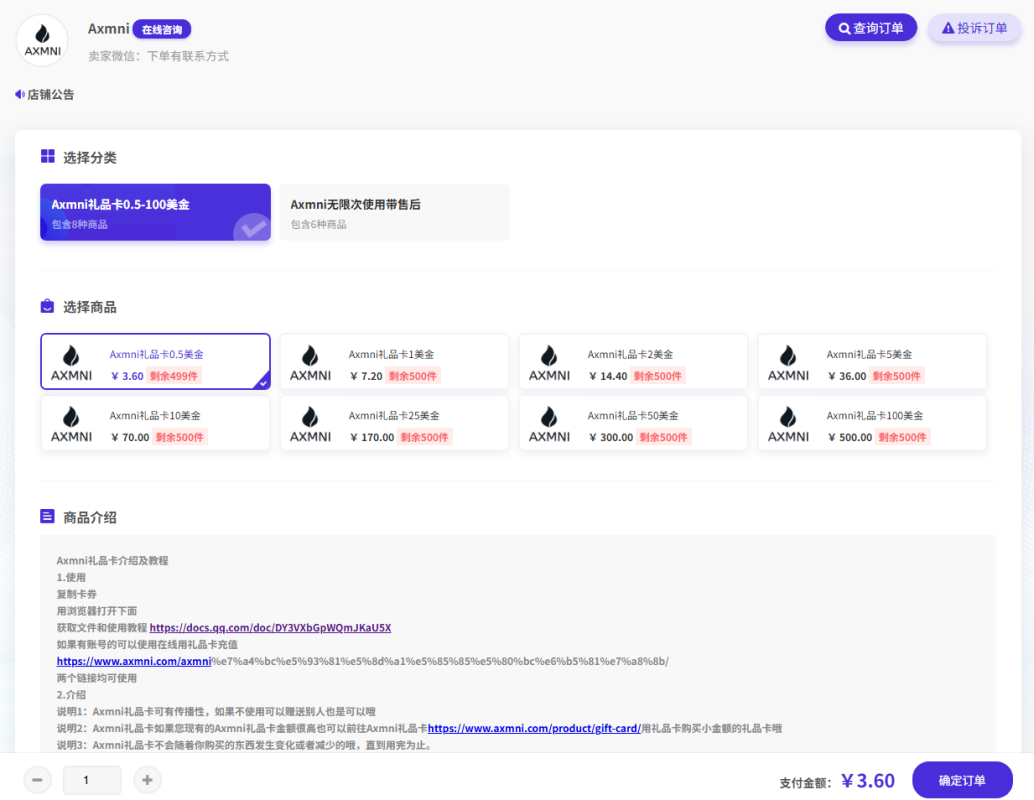1034x800 pixels.
Task: Click the ¥ 70.00 price text
Action: coord(130,437)
